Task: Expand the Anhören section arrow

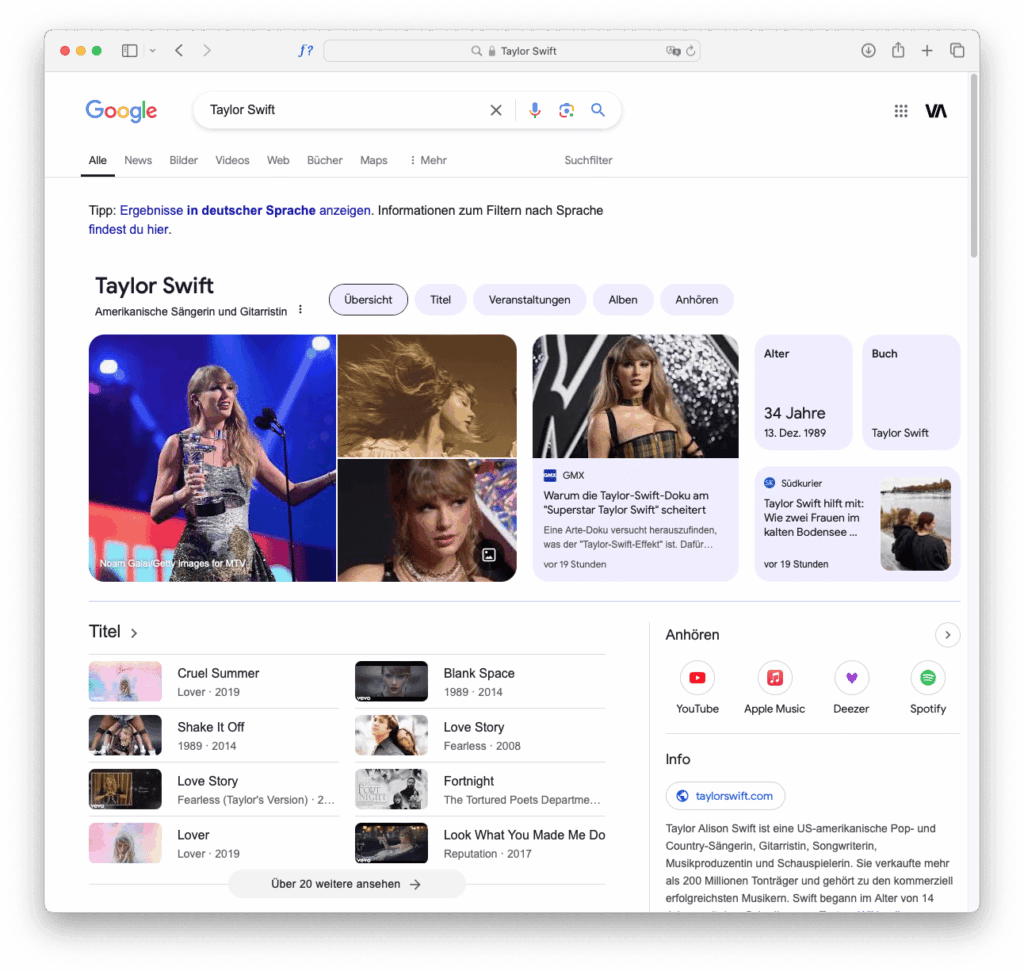Action: click(x=947, y=635)
